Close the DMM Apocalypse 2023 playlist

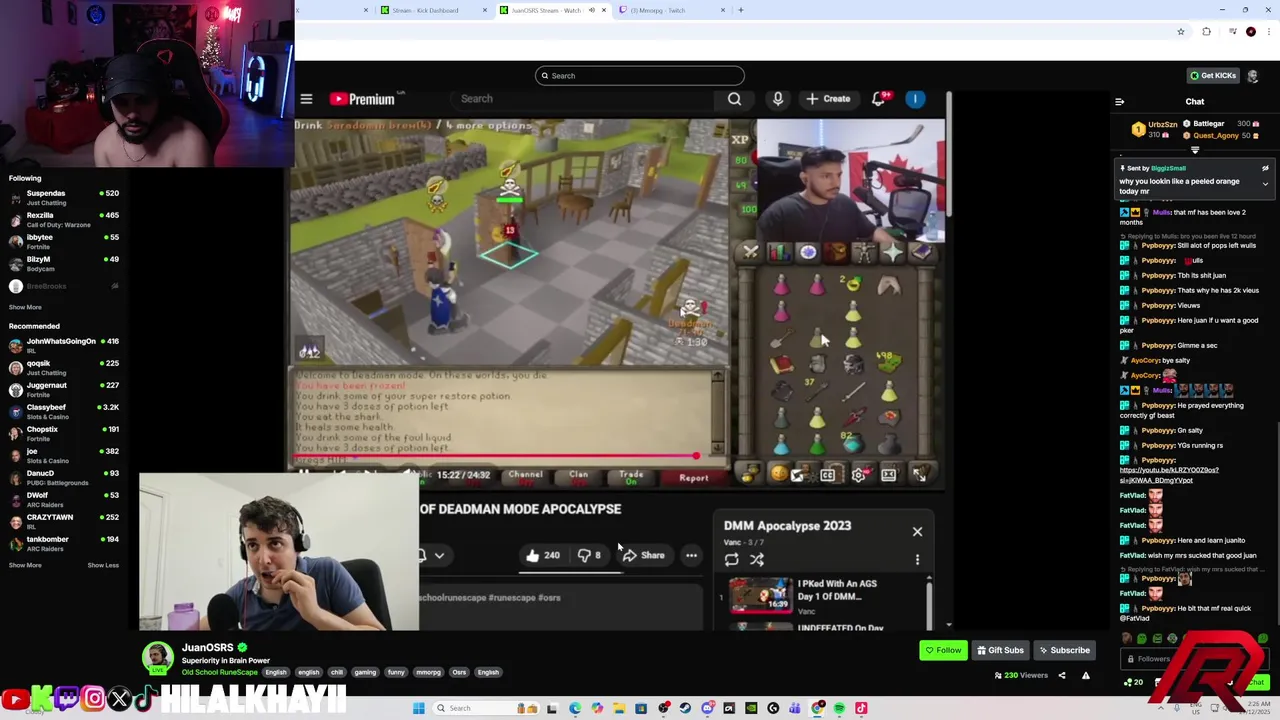tap(917, 531)
